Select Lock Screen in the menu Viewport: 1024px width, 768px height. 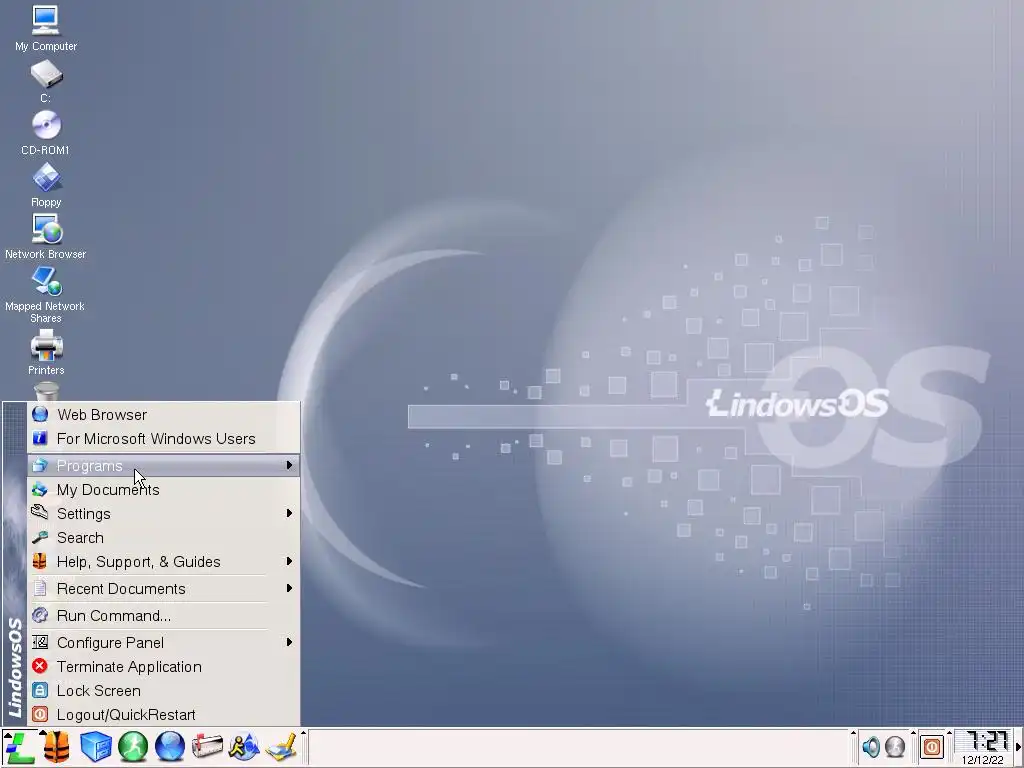tap(164, 691)
